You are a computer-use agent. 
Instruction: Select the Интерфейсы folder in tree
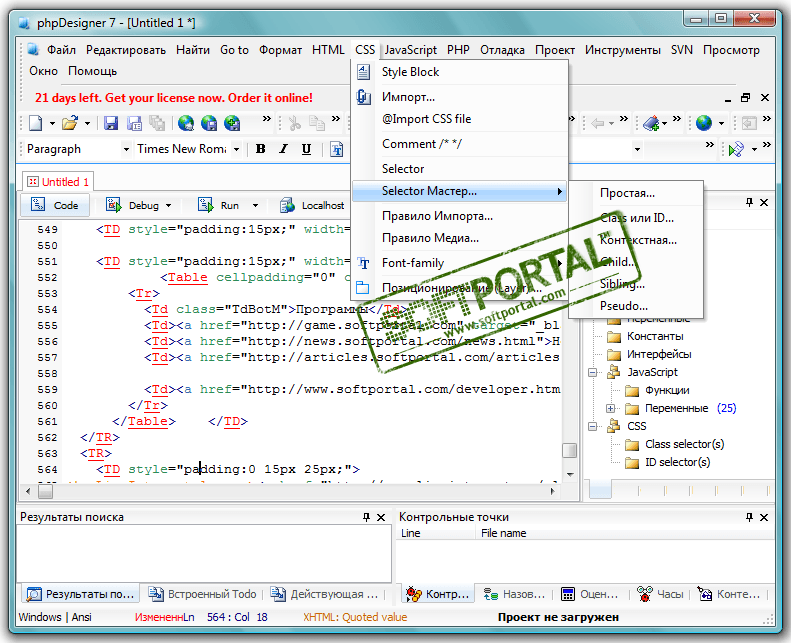pyautogui.click(x=659, y=355)
